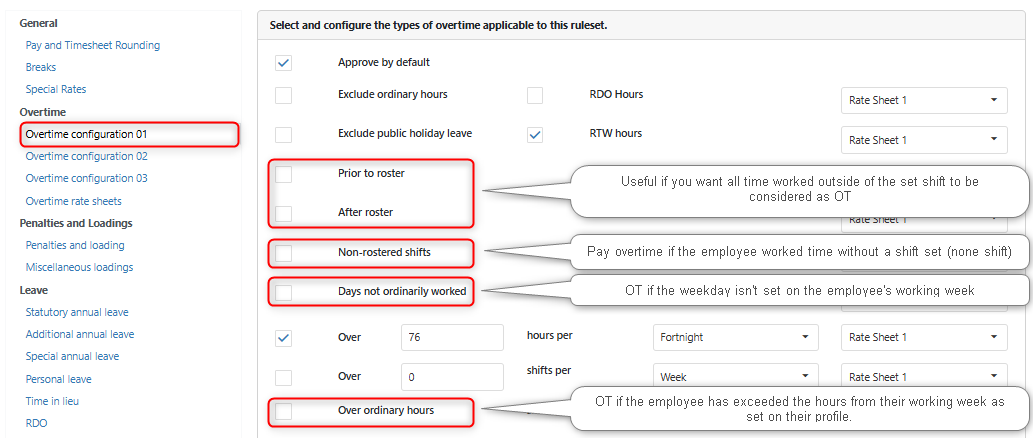Open Statutory annual leave settings
The width and height of the screenshot is (1033, 438).
point(77,312)
